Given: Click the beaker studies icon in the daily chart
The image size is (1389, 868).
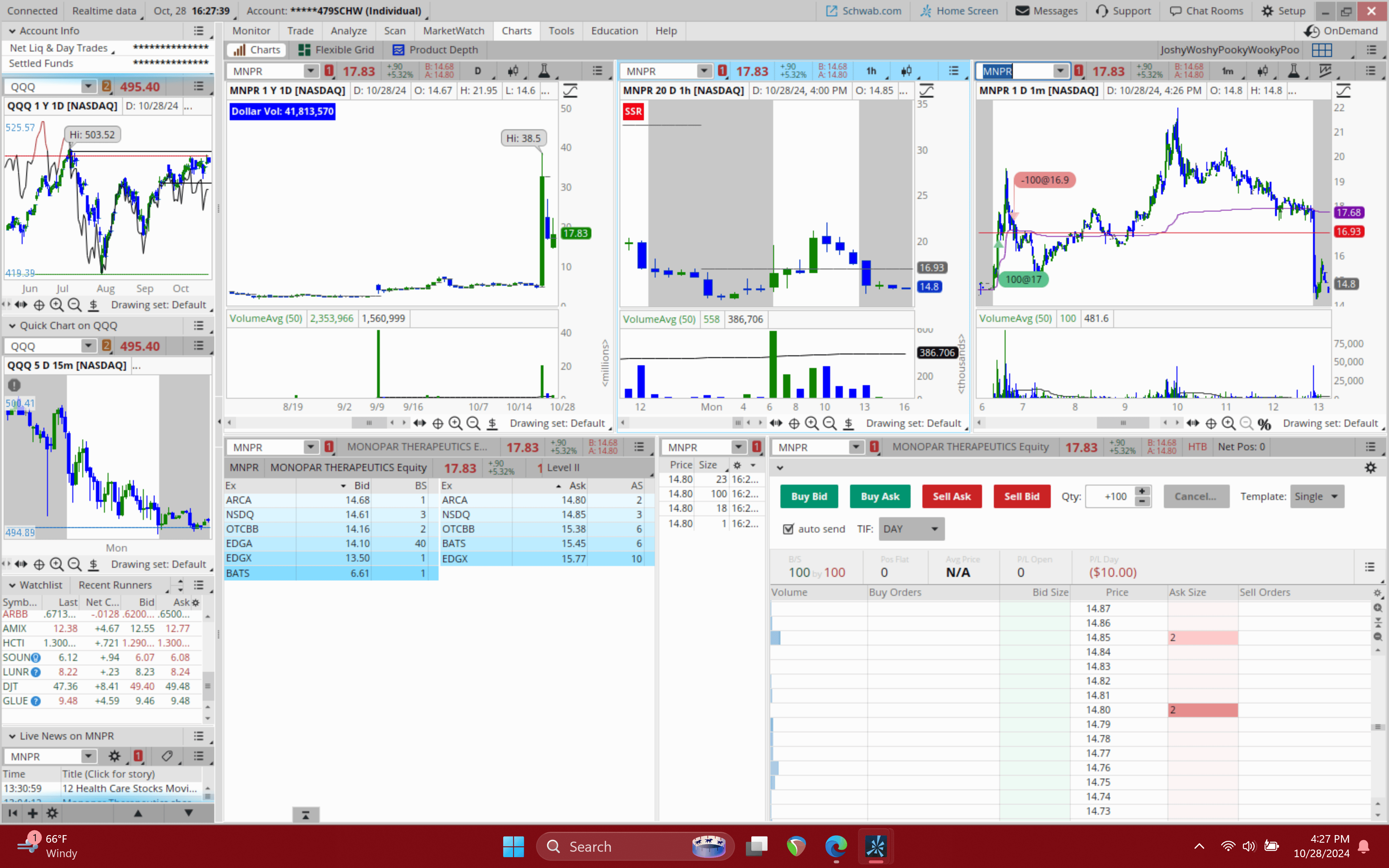Looking at the screenshot, I should click(544, 71).
